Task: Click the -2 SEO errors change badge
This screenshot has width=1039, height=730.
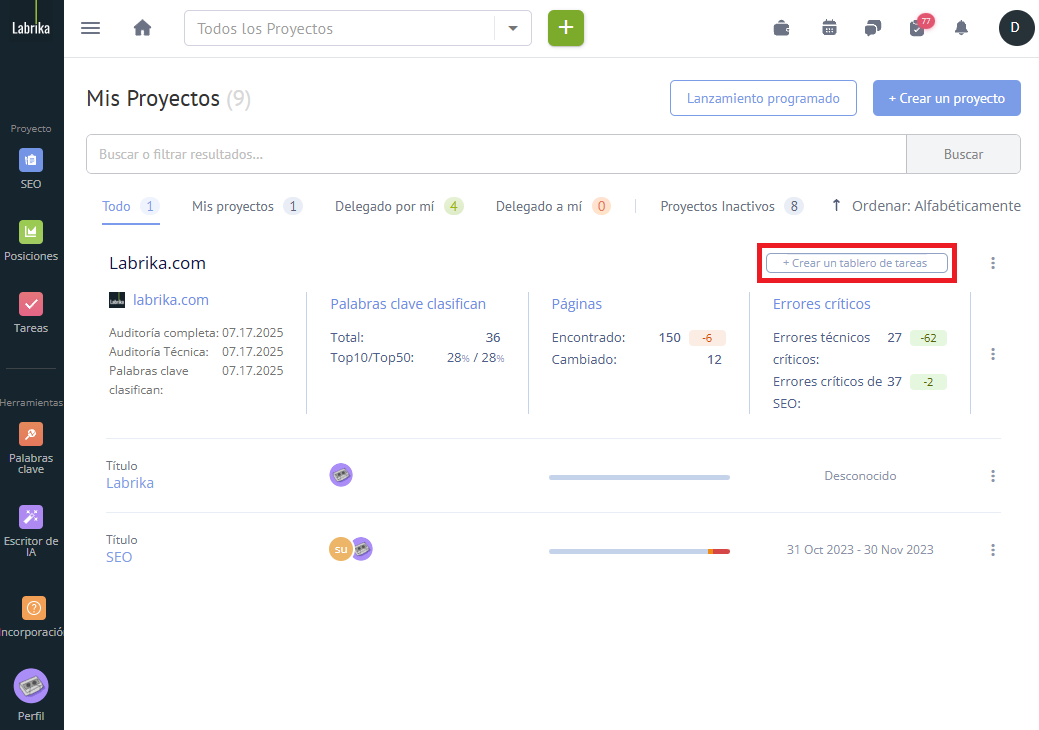Action: [x=928, y=382]
